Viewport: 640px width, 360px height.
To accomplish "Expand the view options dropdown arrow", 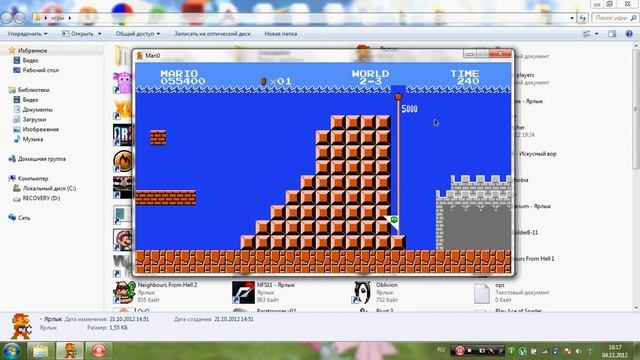I will click(x=596, y=34).
